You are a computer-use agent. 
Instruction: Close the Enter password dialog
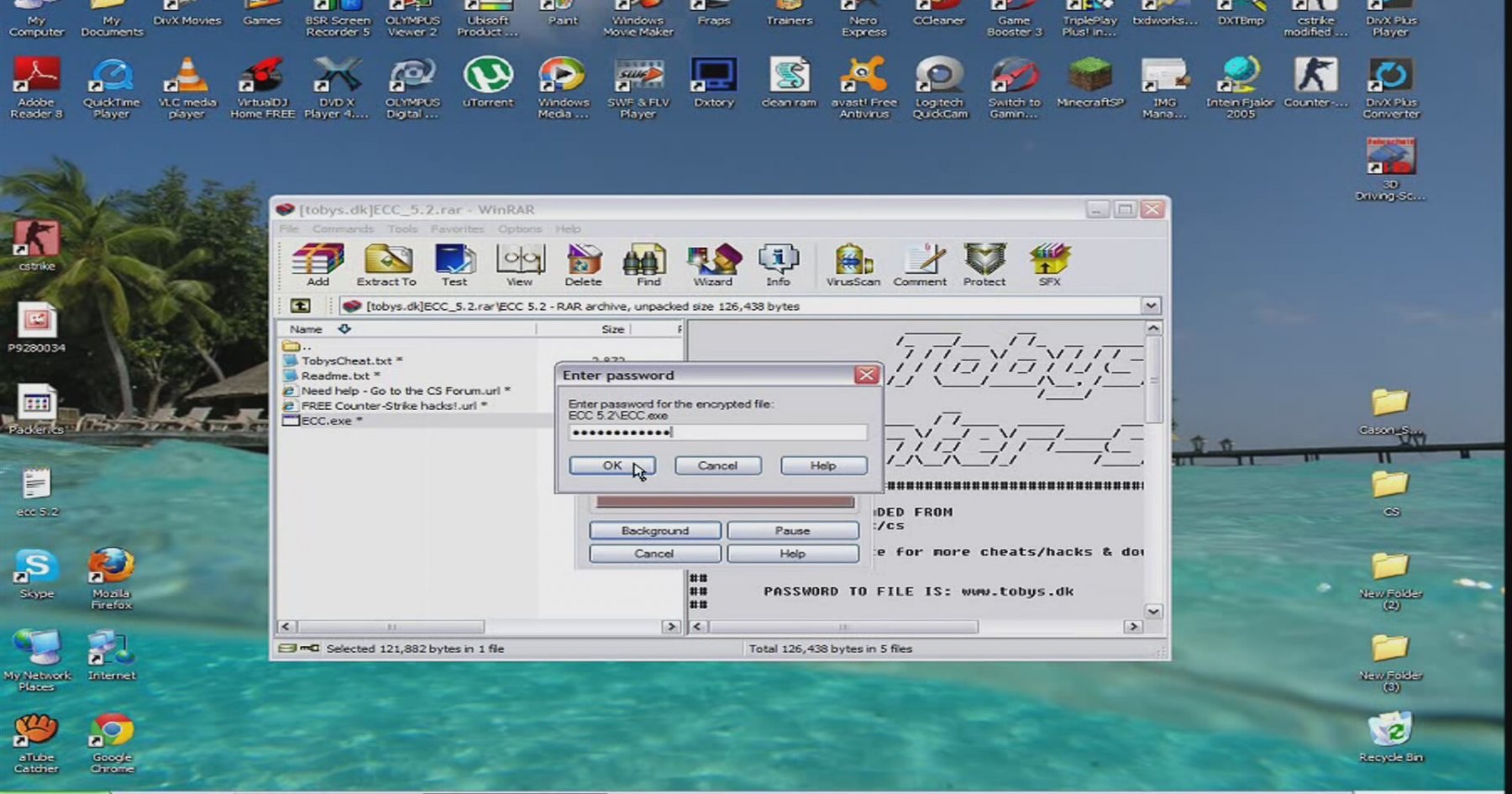point(866,375)
